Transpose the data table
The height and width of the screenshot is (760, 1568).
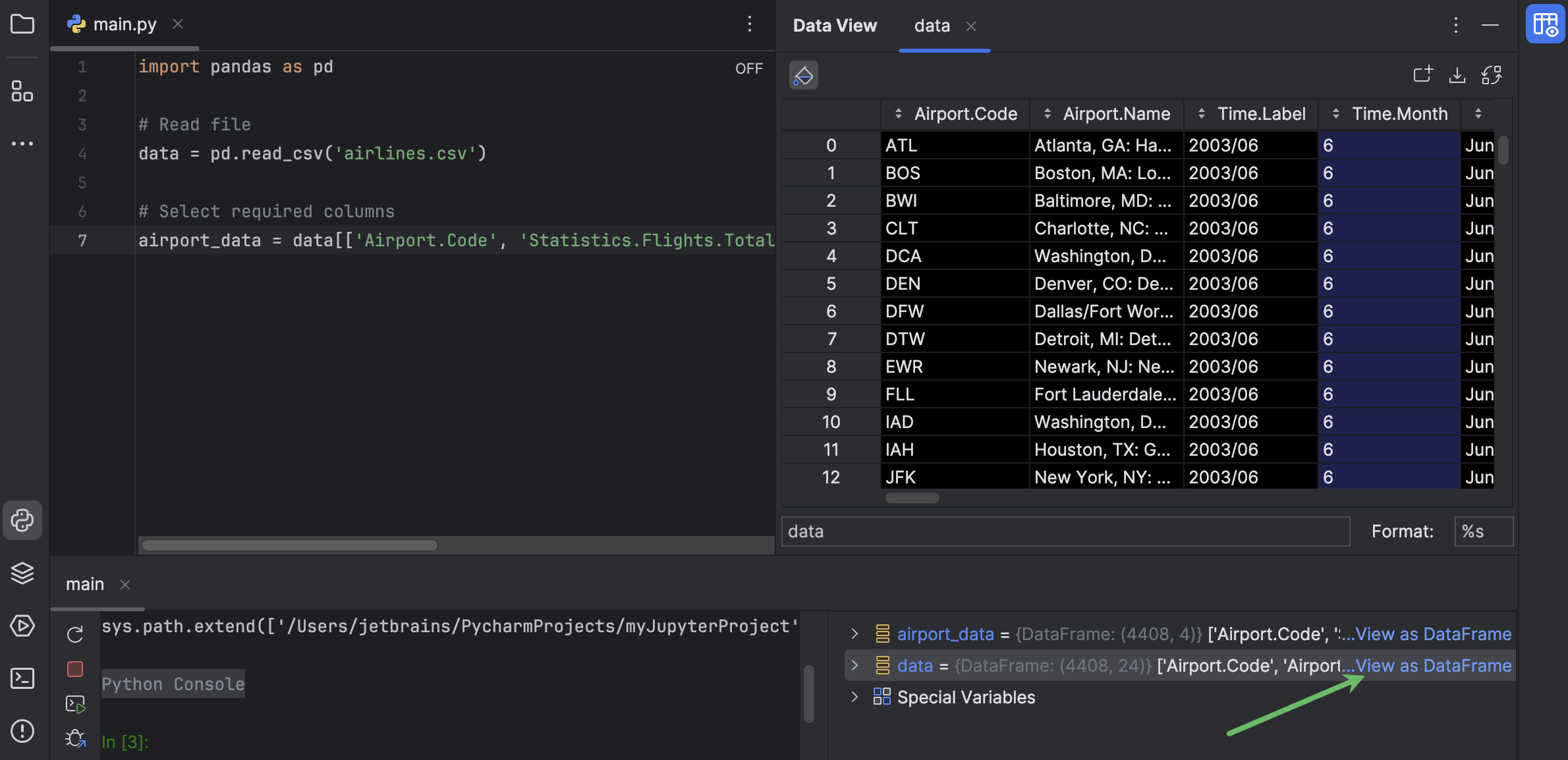pos(1492,74)
